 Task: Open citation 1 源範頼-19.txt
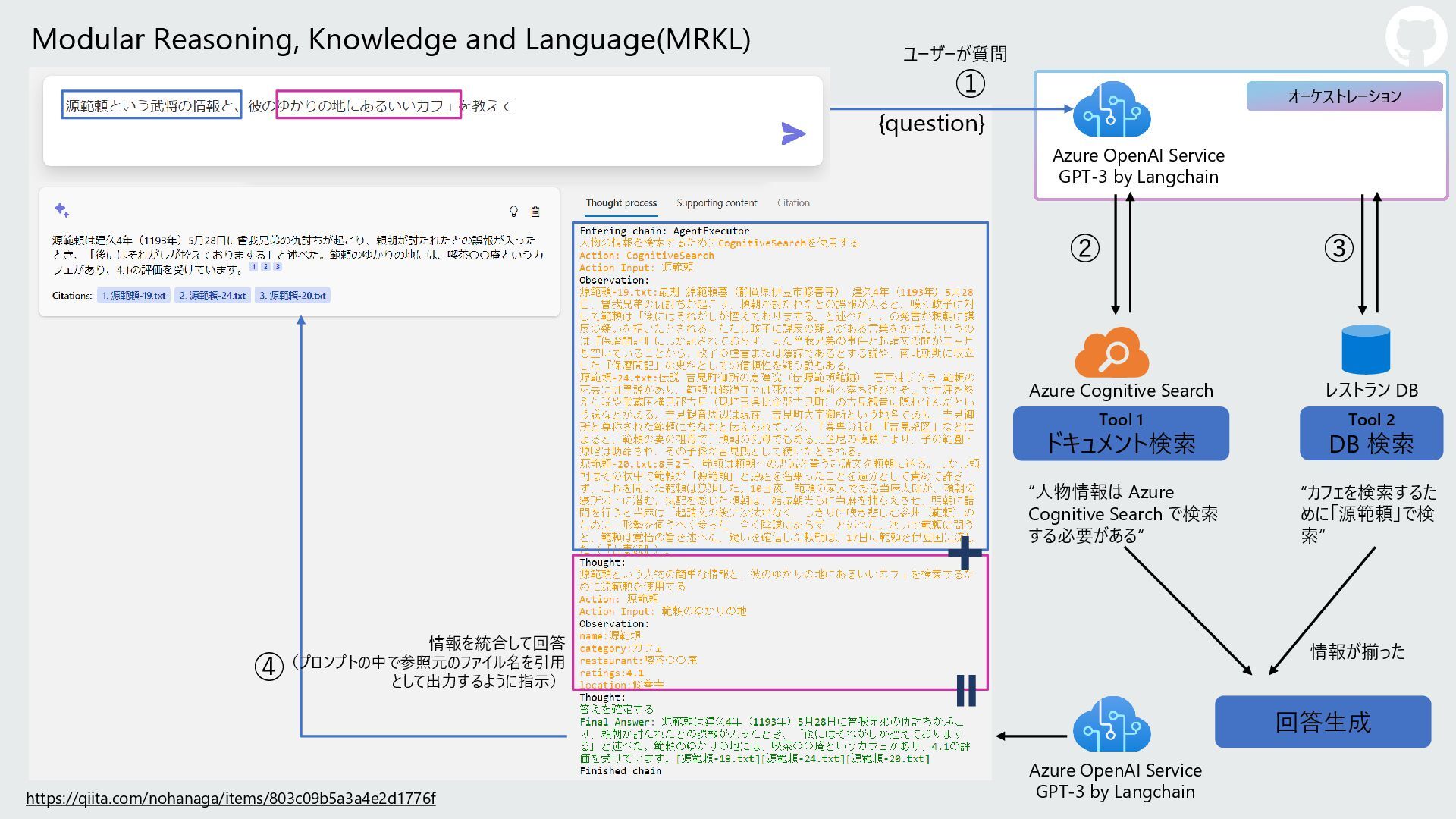click(133, 296)
